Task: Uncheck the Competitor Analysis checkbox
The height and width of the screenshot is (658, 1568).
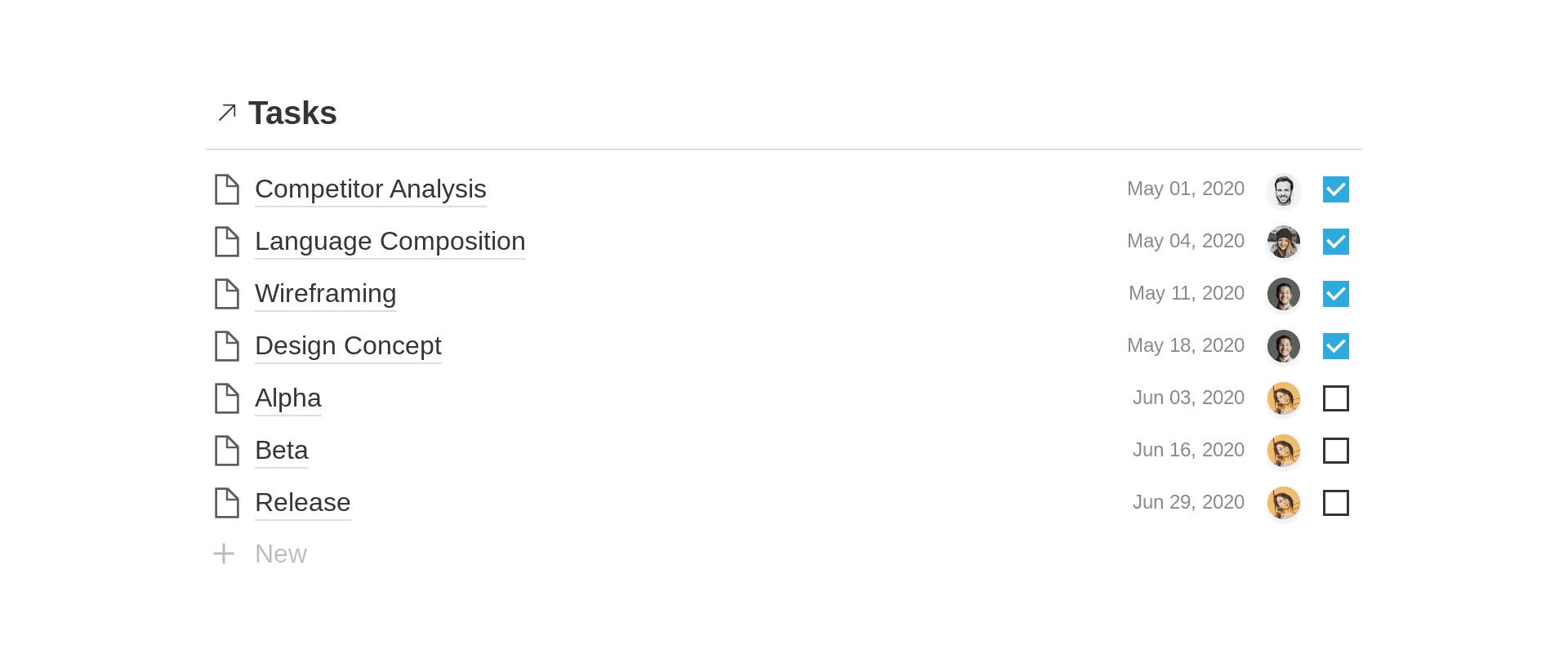Action: (x=1336, y=189)
